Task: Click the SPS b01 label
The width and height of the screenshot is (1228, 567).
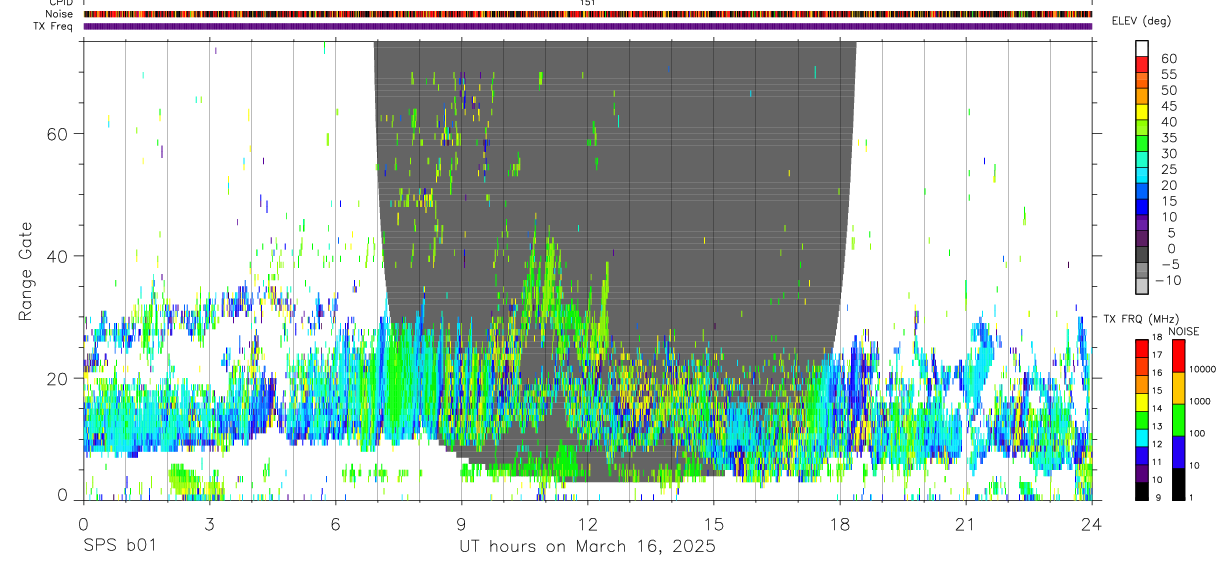Action: pyautogui.click(x=119, y=547)
